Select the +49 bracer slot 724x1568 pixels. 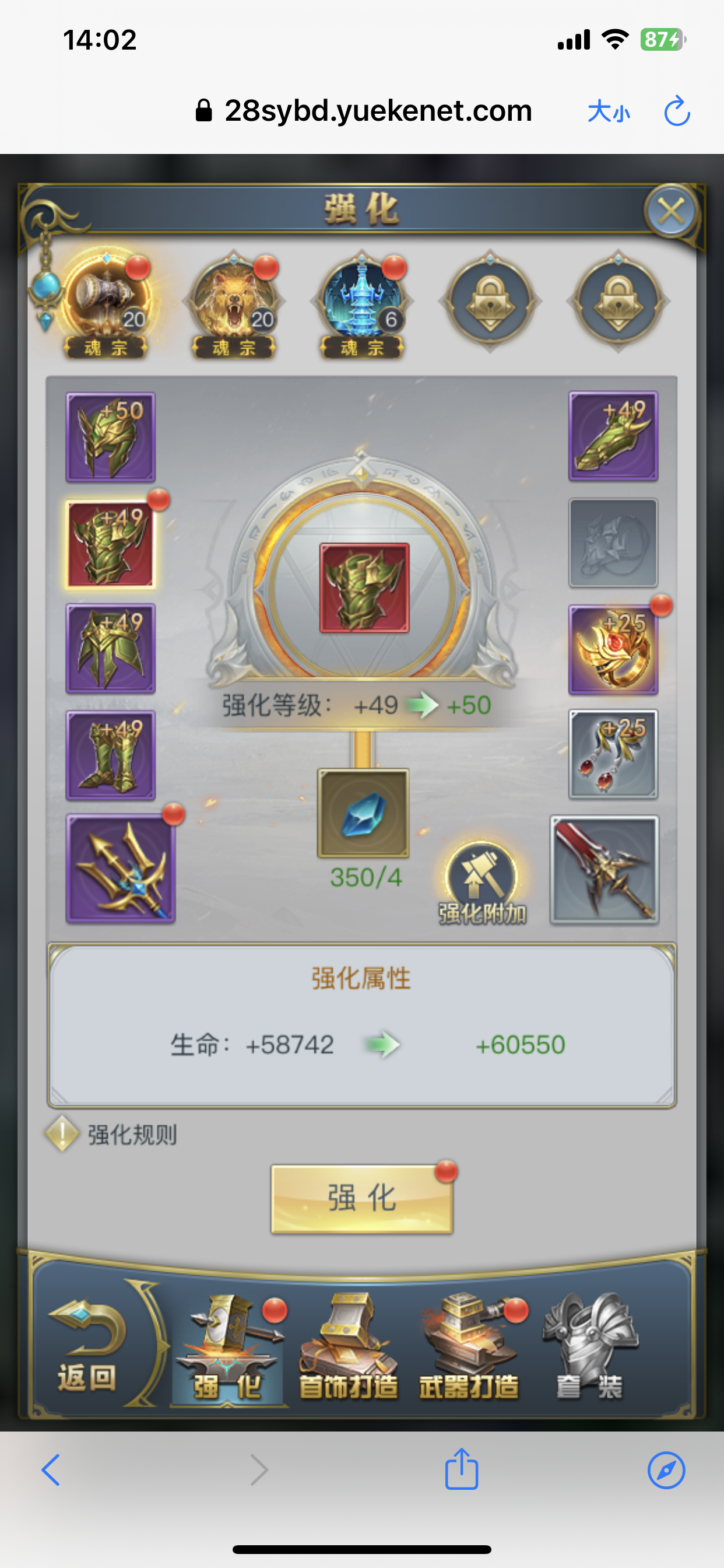[x=613, y=436]
